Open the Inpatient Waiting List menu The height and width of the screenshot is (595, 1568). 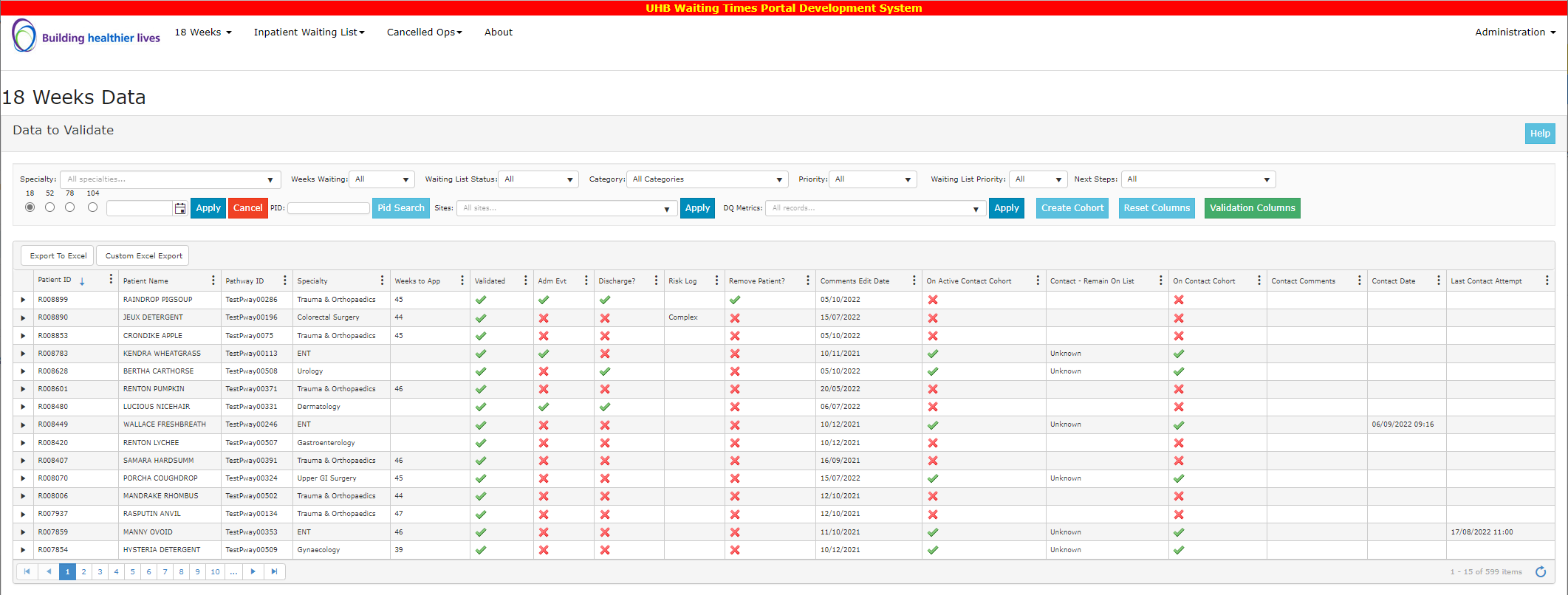pyautogui.click(x=309, y=32)
